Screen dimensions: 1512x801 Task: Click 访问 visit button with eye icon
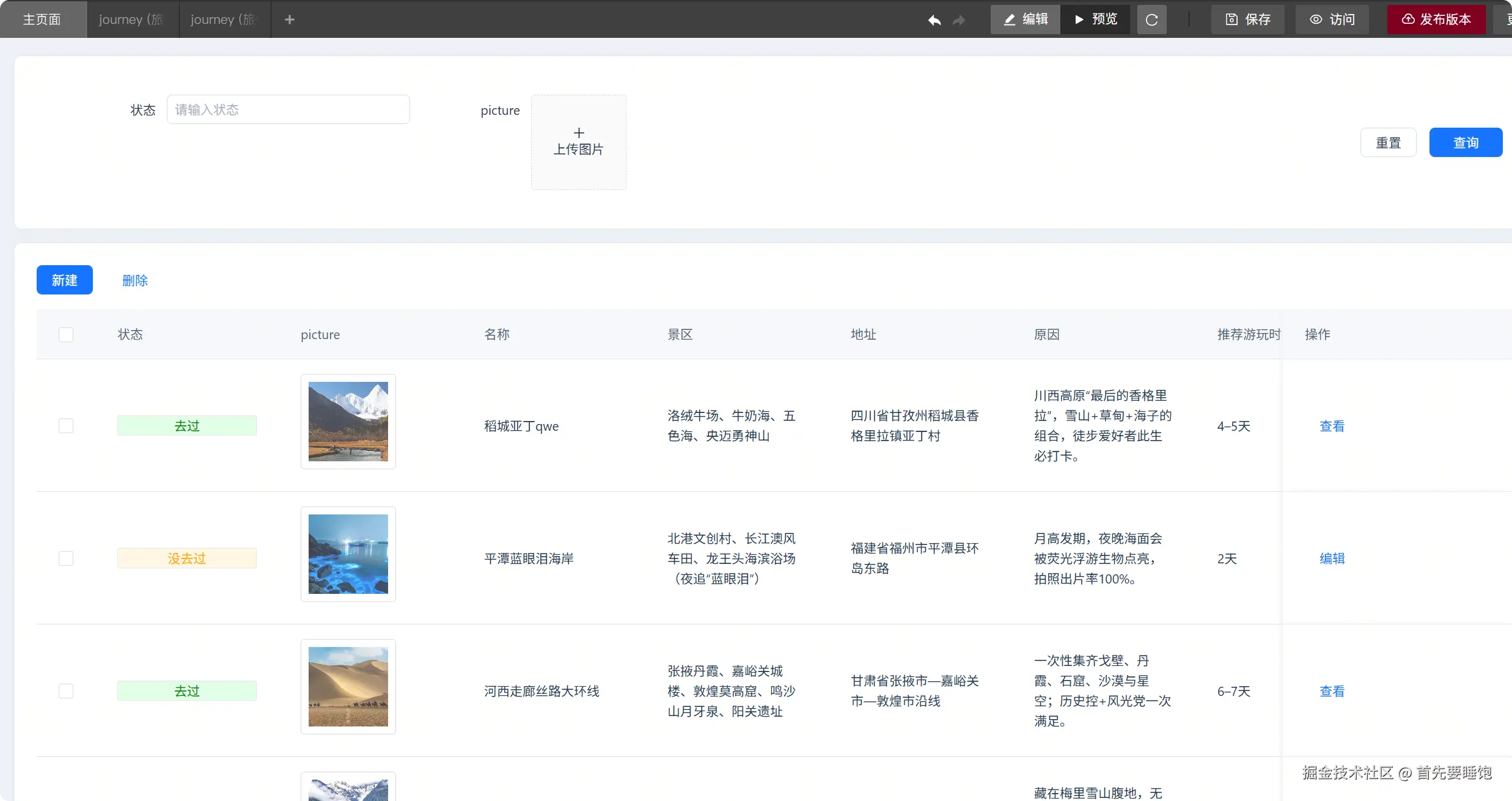1332,20
